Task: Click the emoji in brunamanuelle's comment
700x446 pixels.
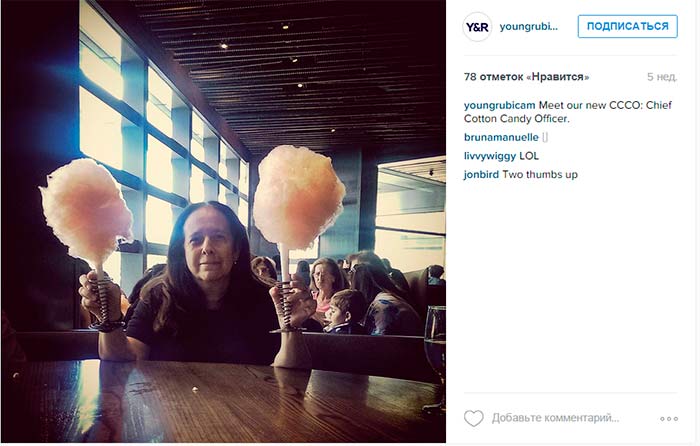Action: pos(545,138)
